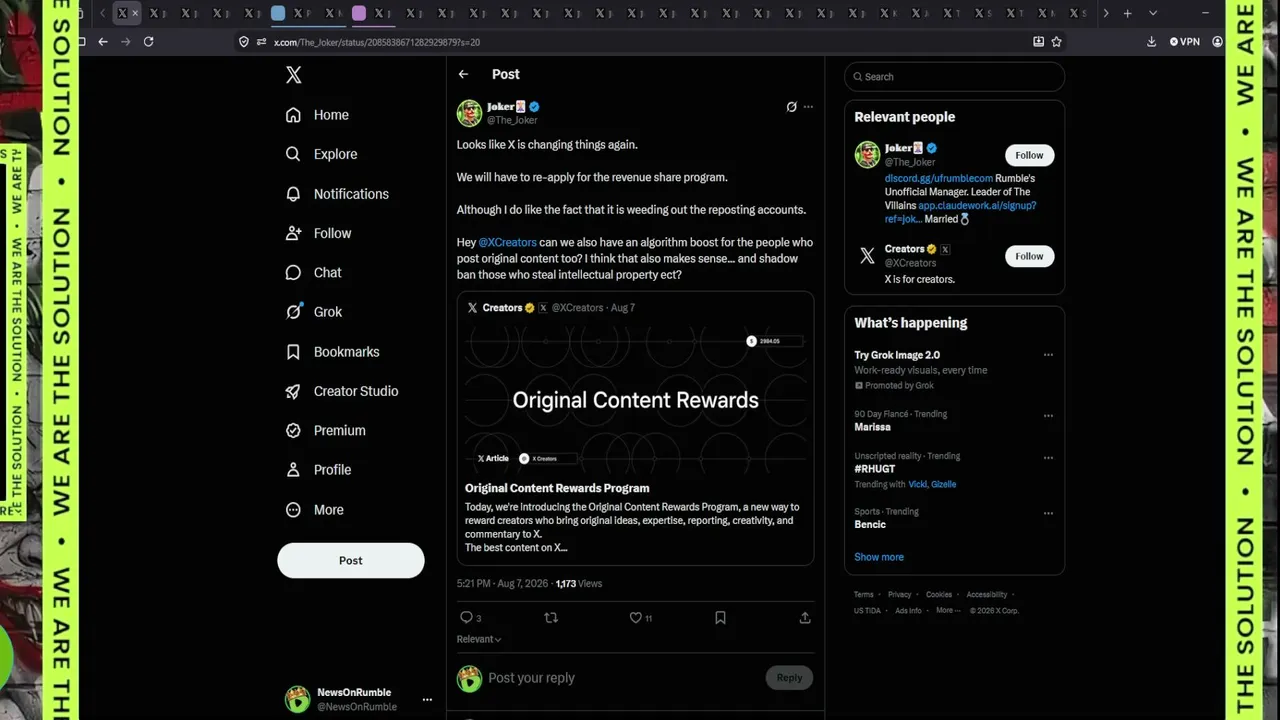Click the address bar URL
1280x720 pixels.
(x=377, y=42)
